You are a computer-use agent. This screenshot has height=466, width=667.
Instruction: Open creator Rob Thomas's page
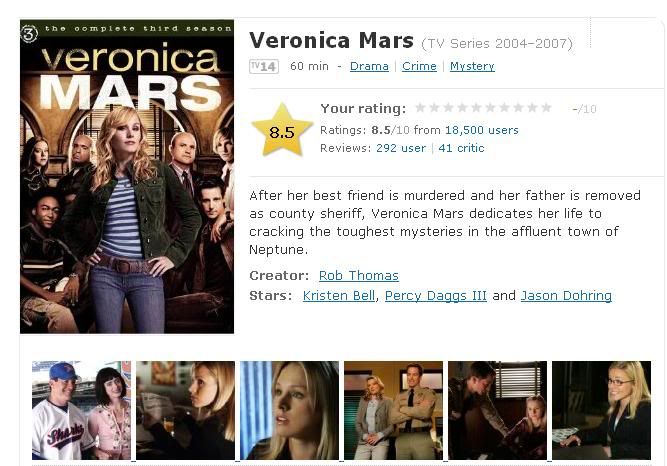[359, 276]
